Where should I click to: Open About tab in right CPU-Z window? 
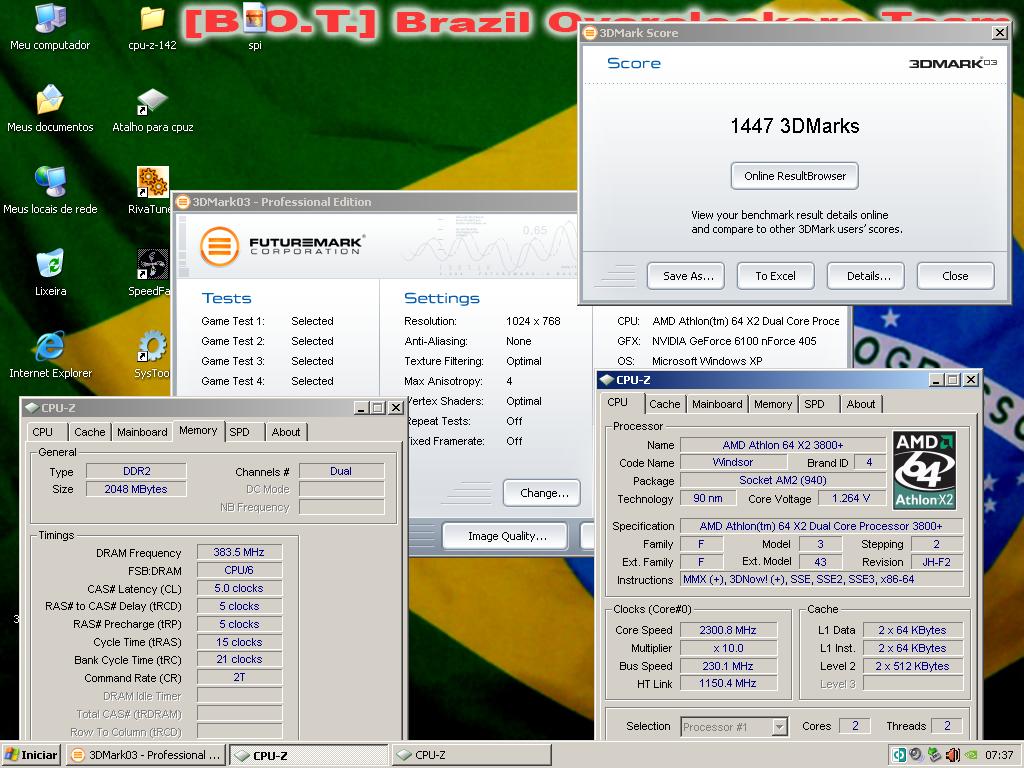pos(861,404)
